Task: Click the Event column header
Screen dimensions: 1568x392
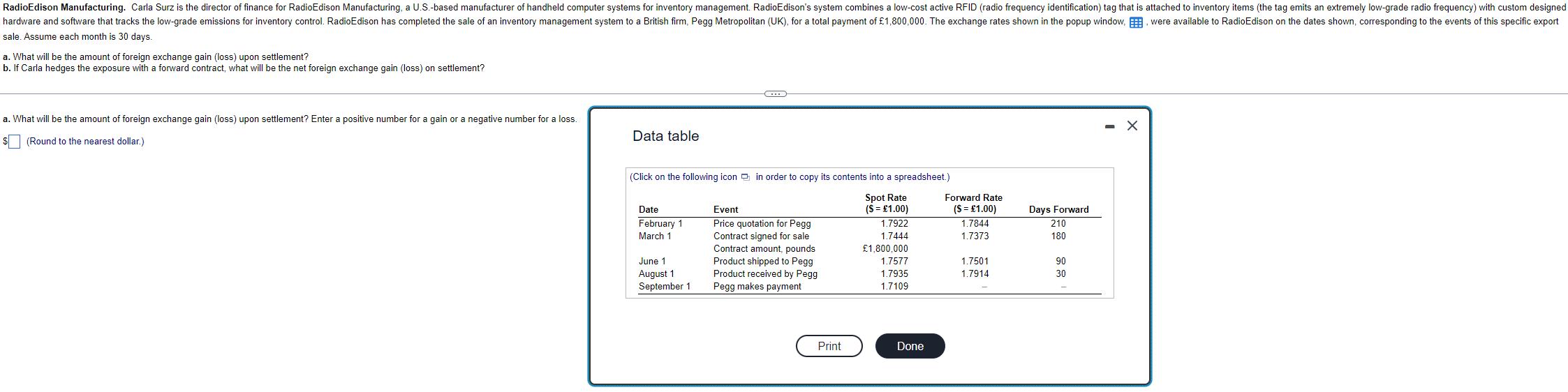Action: click(725, 210)
